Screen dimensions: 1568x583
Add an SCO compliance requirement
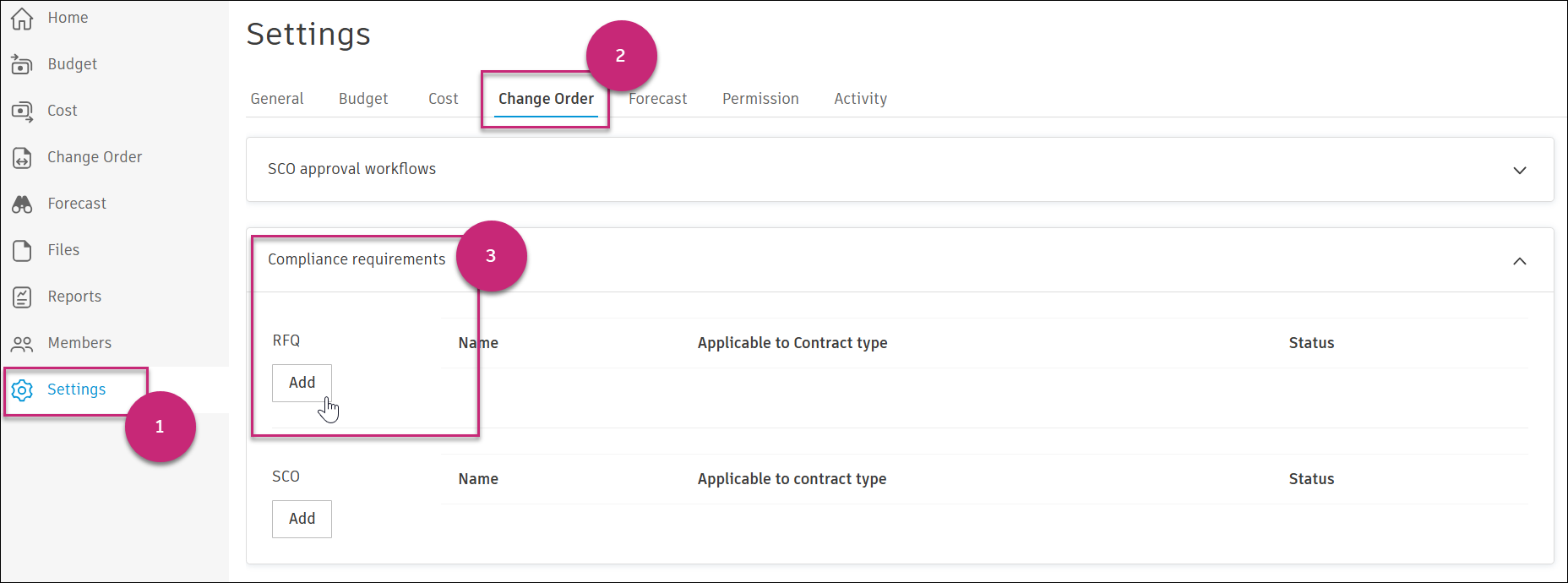[x=302, y=519]
